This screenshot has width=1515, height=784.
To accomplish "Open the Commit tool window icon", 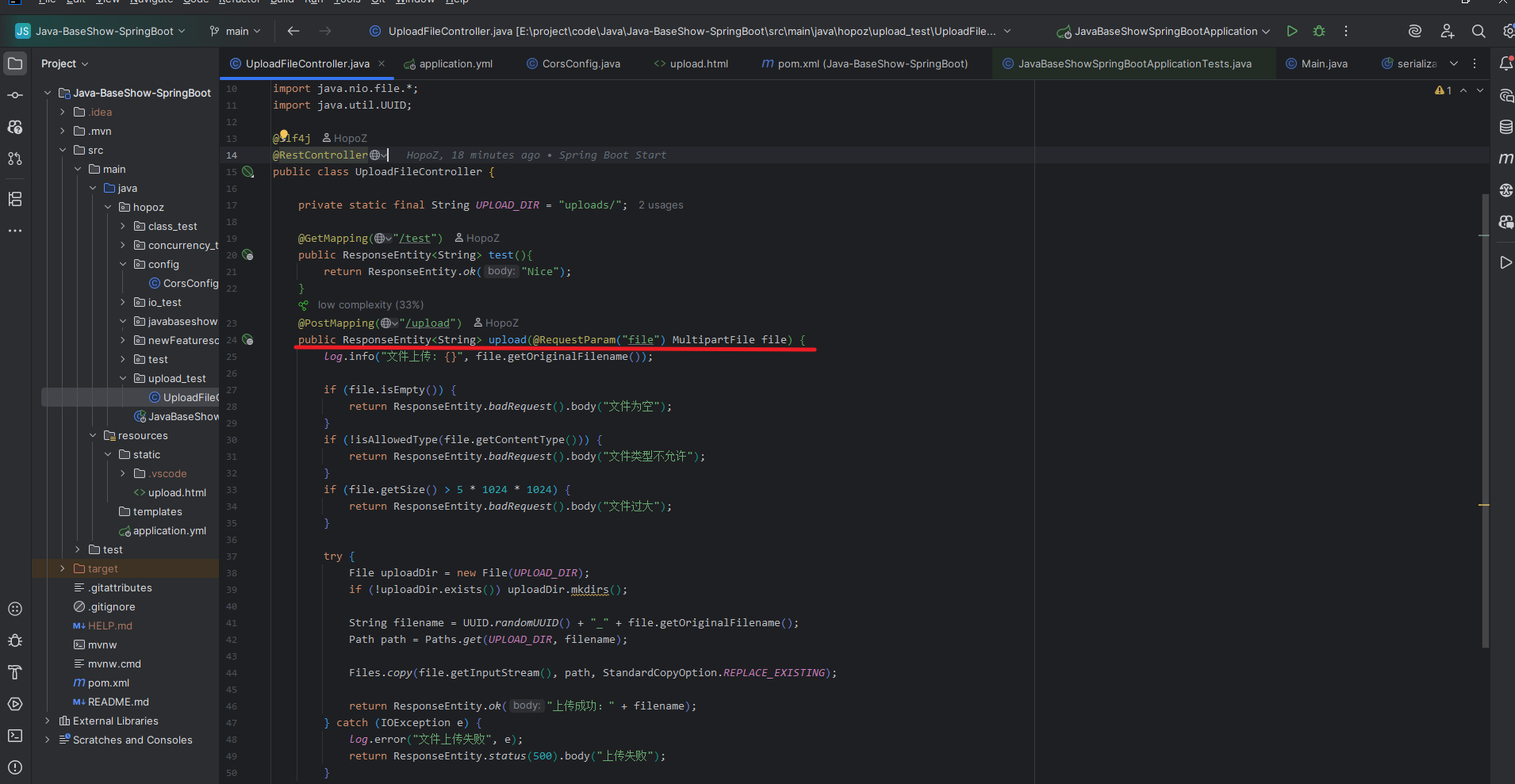I will coord(15,95).
